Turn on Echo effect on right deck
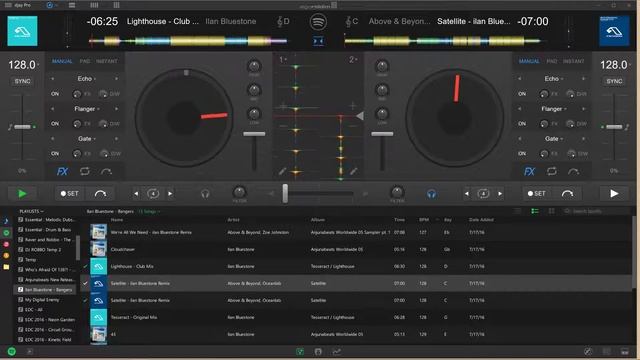Screen dimensions: 640x360 point(522,94)
